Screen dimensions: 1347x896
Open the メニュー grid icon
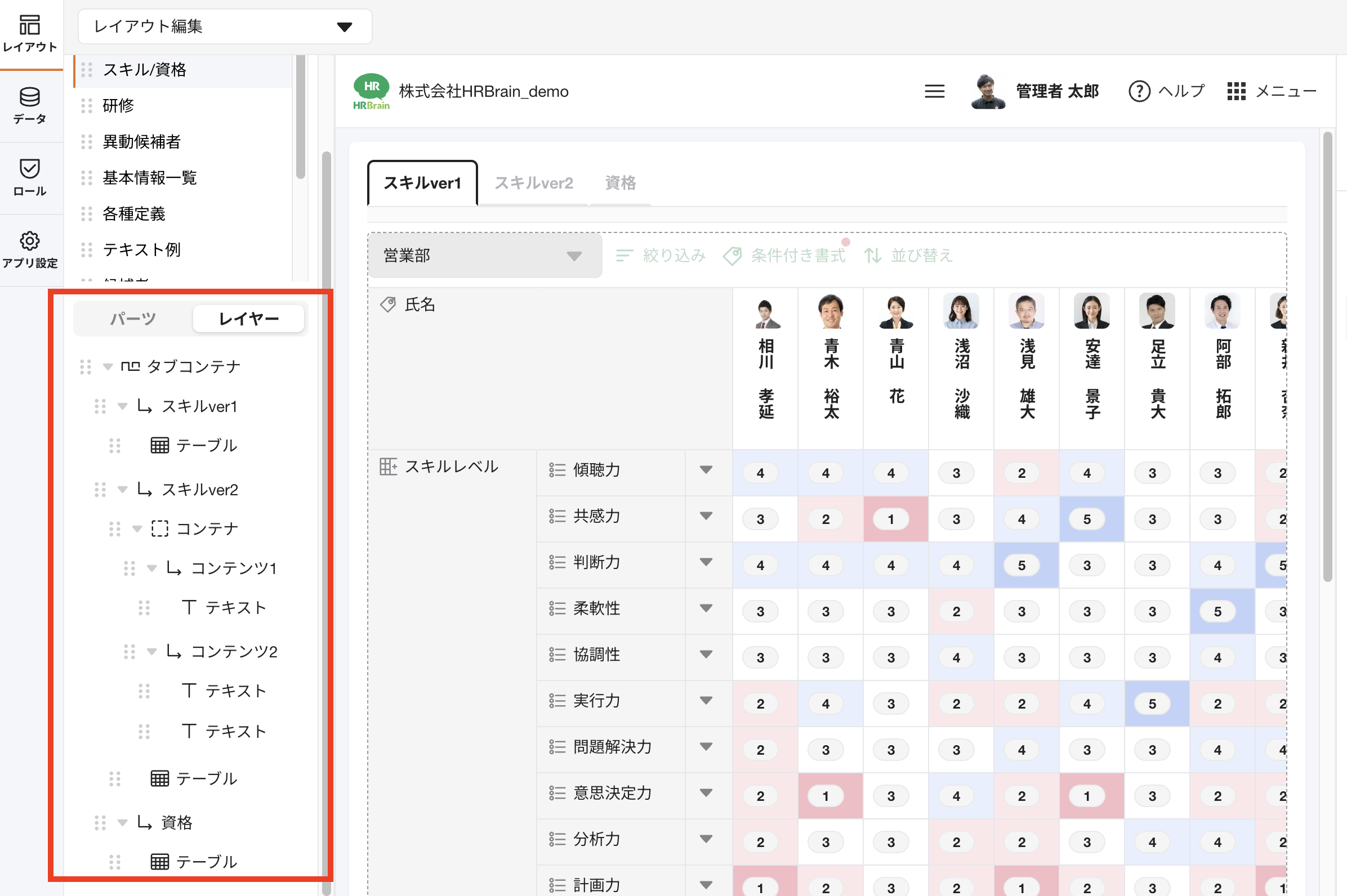pyautogui.click(x=1236, y=91)
